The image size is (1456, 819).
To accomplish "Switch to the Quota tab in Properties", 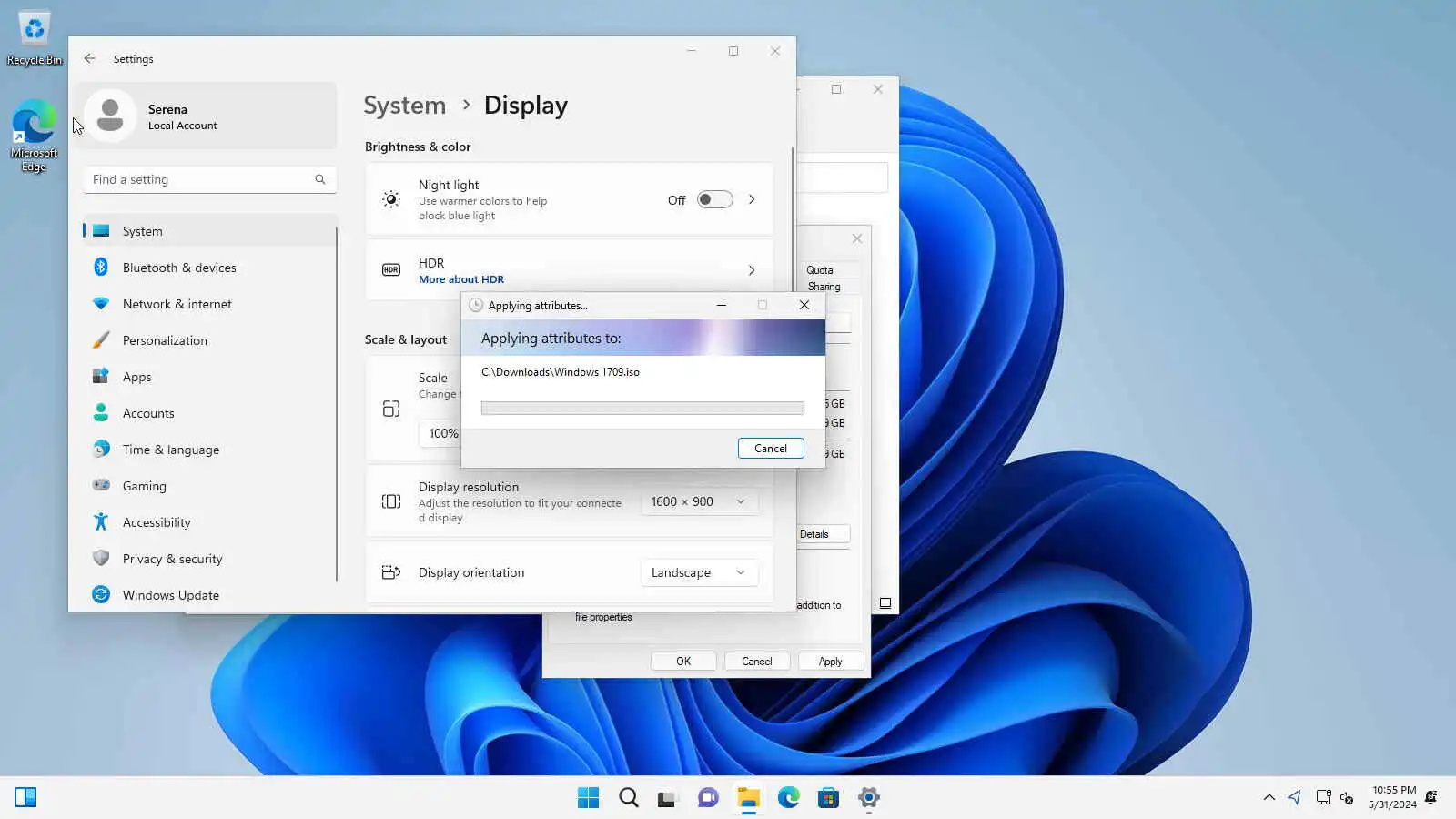I will tap(820, 270).
